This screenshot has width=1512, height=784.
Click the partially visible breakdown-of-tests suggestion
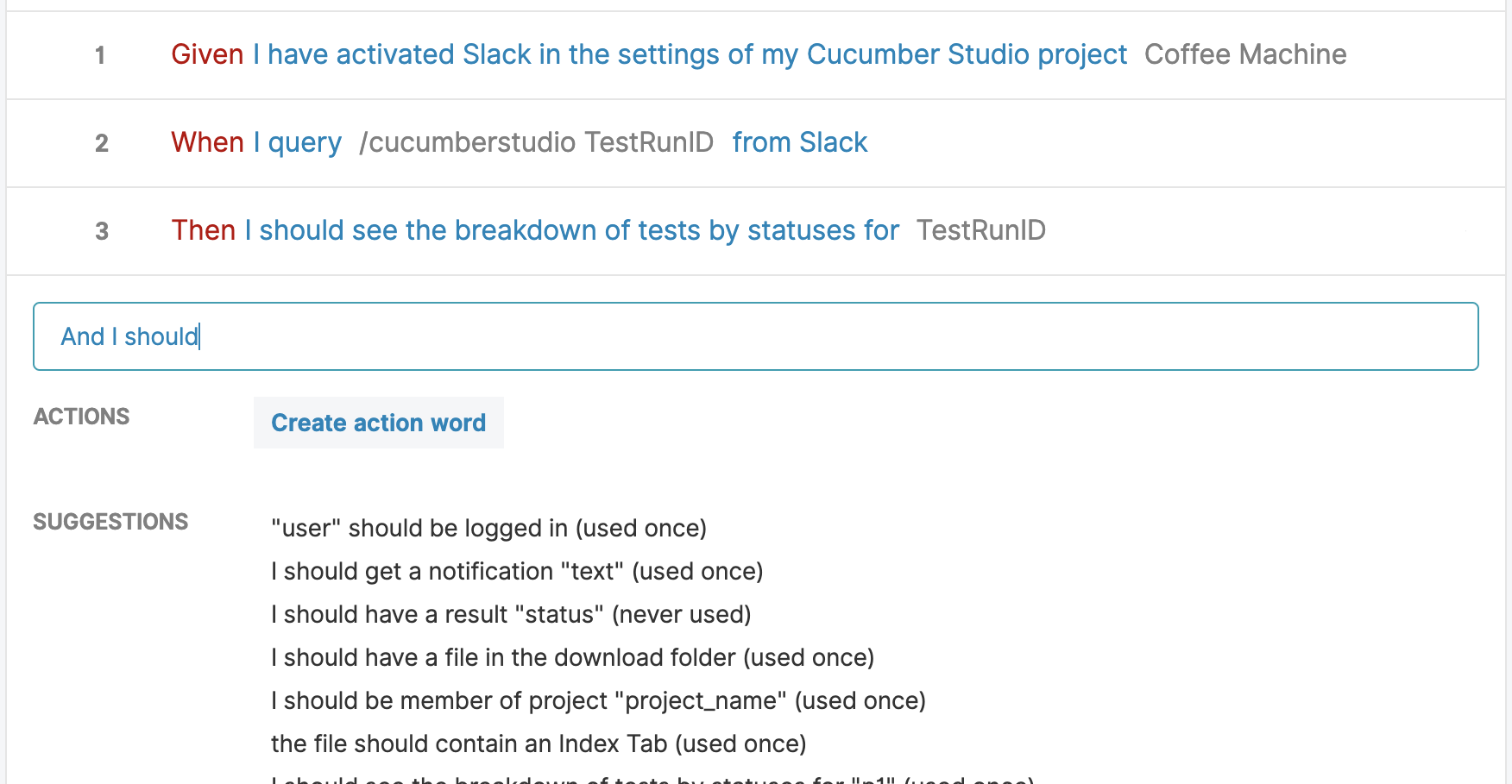click(652, 779)
